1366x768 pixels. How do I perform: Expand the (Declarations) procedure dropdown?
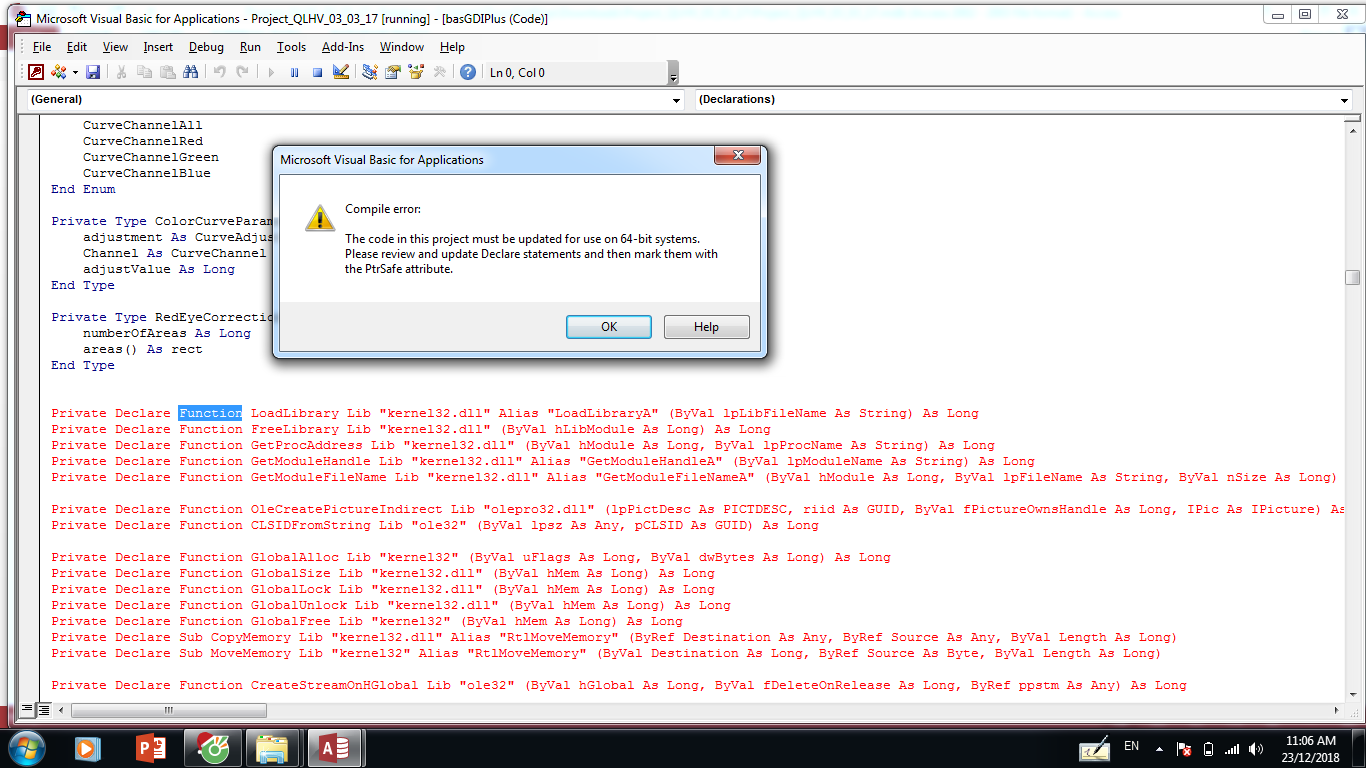[1344, 100]
